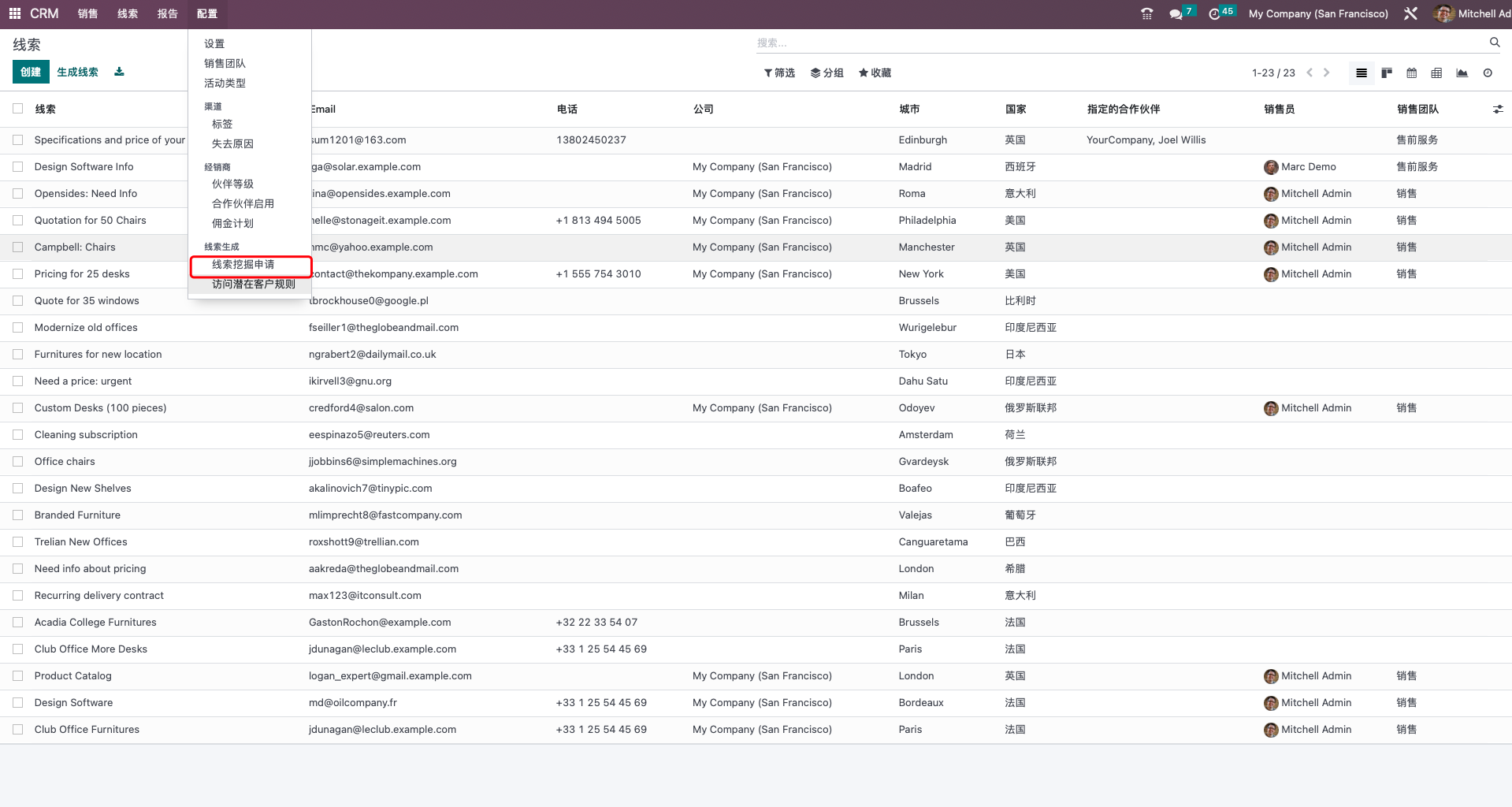
Task: Click the 创建 button
Action: [30, 72]
